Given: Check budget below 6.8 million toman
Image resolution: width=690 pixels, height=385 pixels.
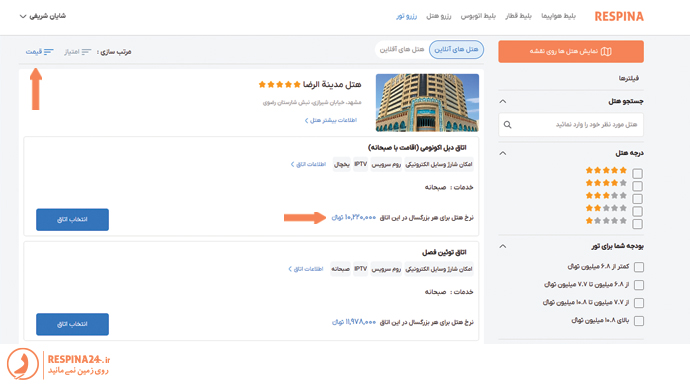Looking at the screenshot, I should pos(639,267).
